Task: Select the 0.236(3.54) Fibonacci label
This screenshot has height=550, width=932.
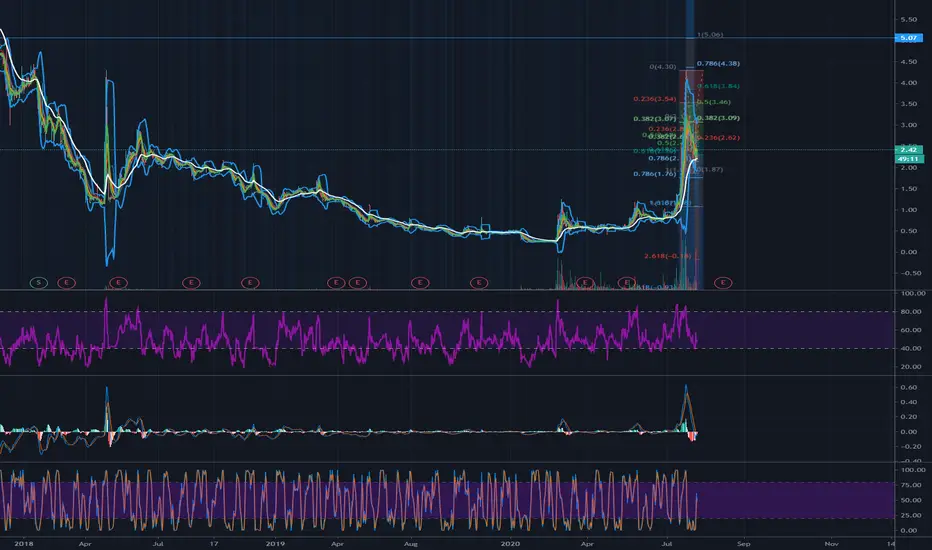Action: 654,99
